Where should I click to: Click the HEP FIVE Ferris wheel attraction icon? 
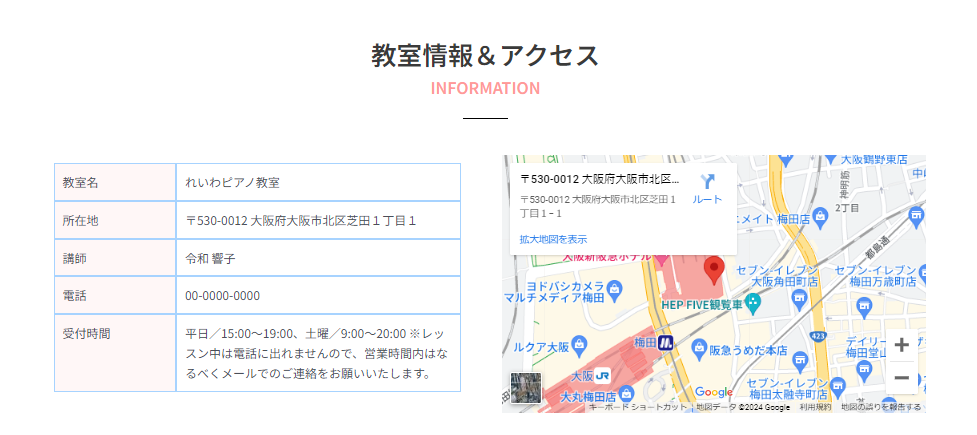pos(753,305)
